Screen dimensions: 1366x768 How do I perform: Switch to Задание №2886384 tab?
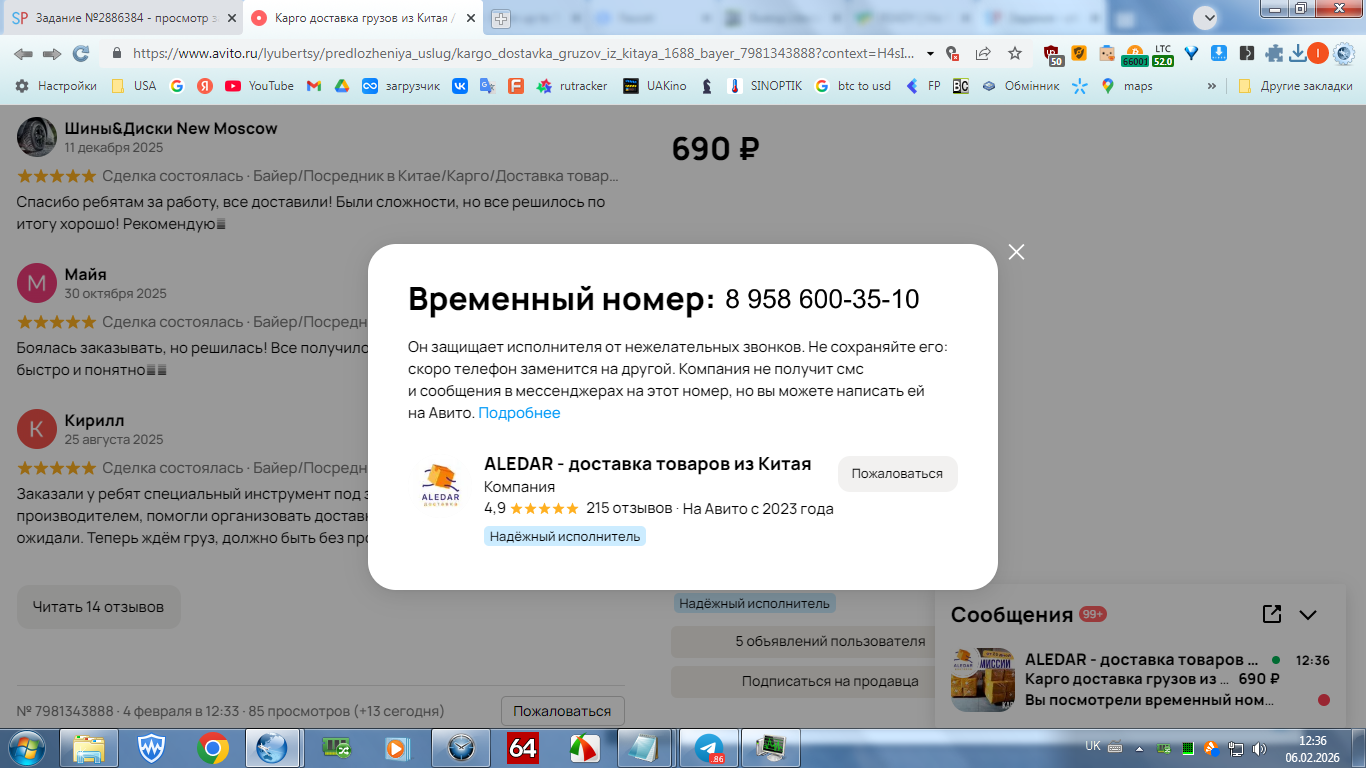click(x=123, y=18)
